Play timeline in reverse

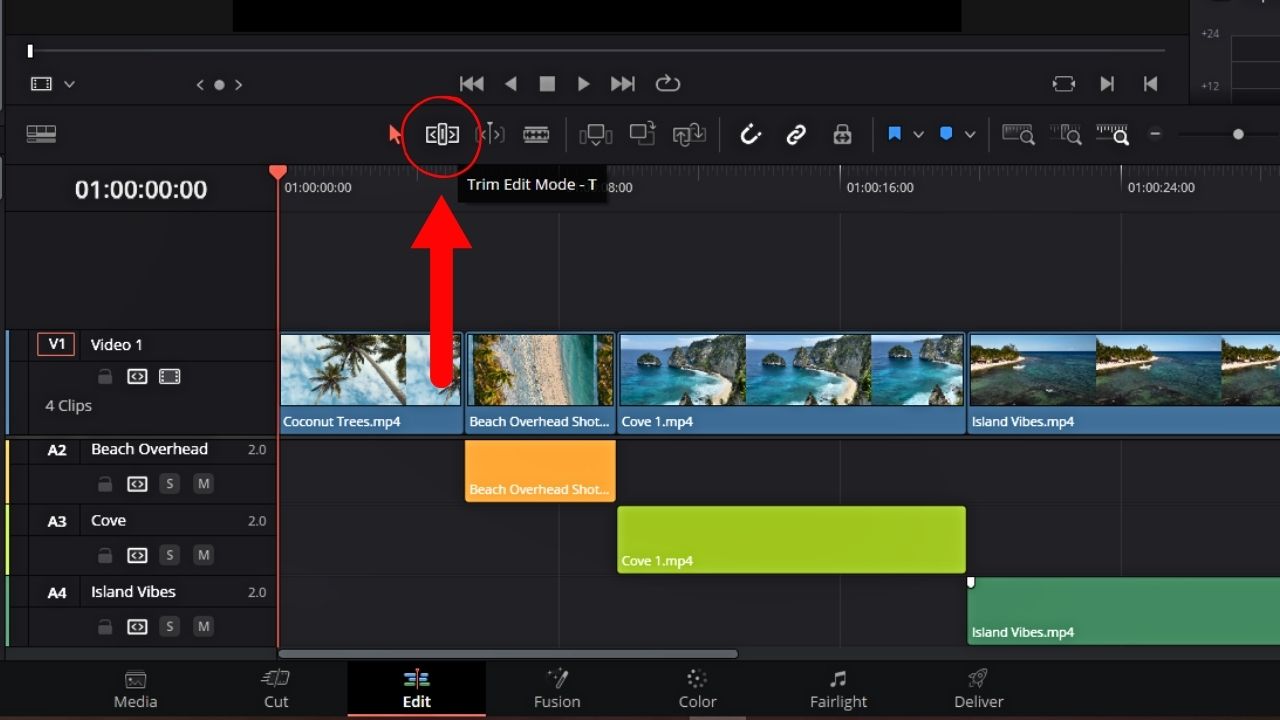click(x=511, y=84)
